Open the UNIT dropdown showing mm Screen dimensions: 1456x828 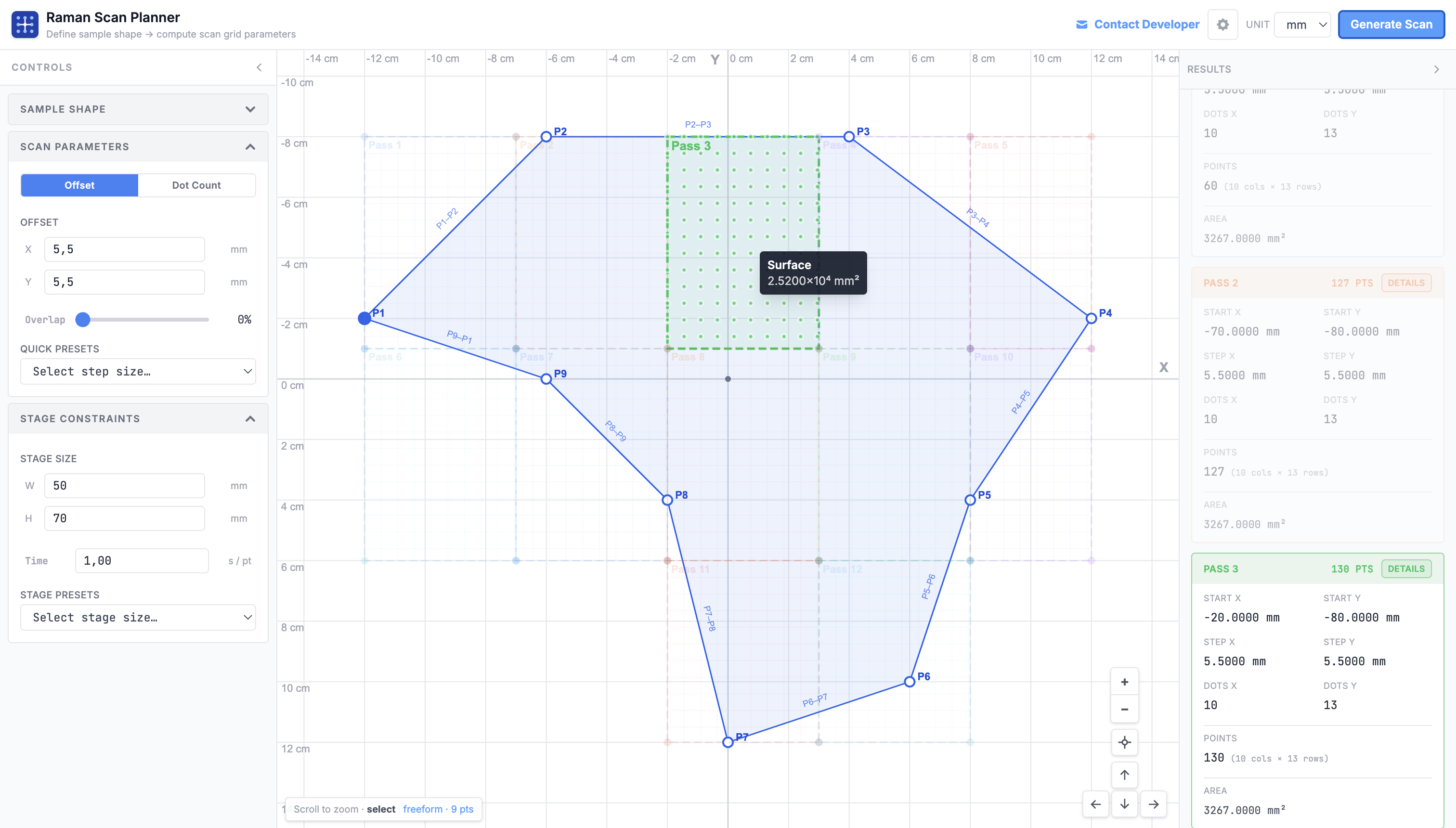click(x=1302, y=25)
